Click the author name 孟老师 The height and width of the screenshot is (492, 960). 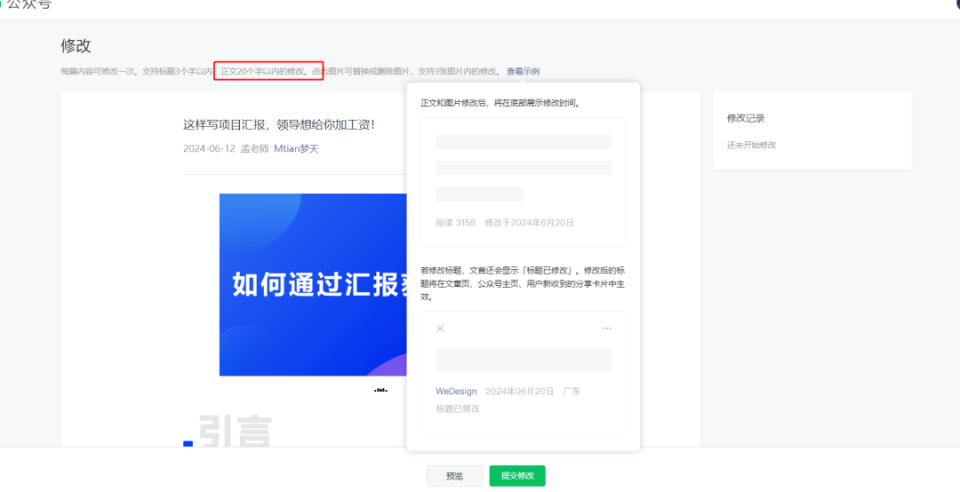255,149
